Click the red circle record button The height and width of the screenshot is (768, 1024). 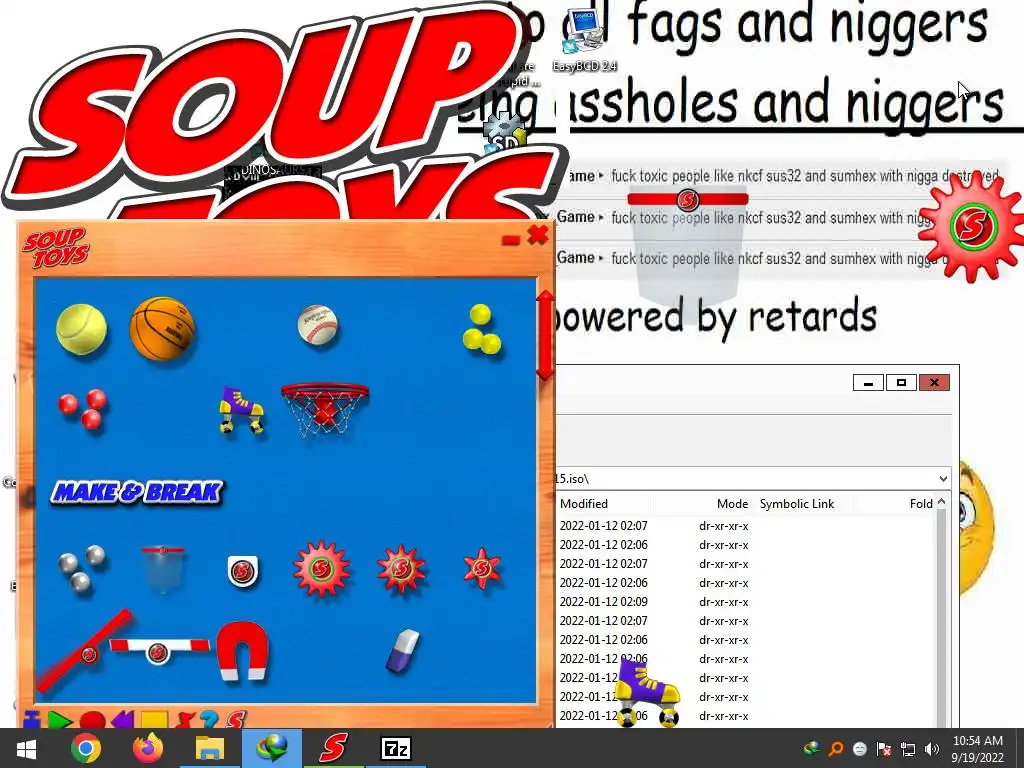(x=92, y=721)
